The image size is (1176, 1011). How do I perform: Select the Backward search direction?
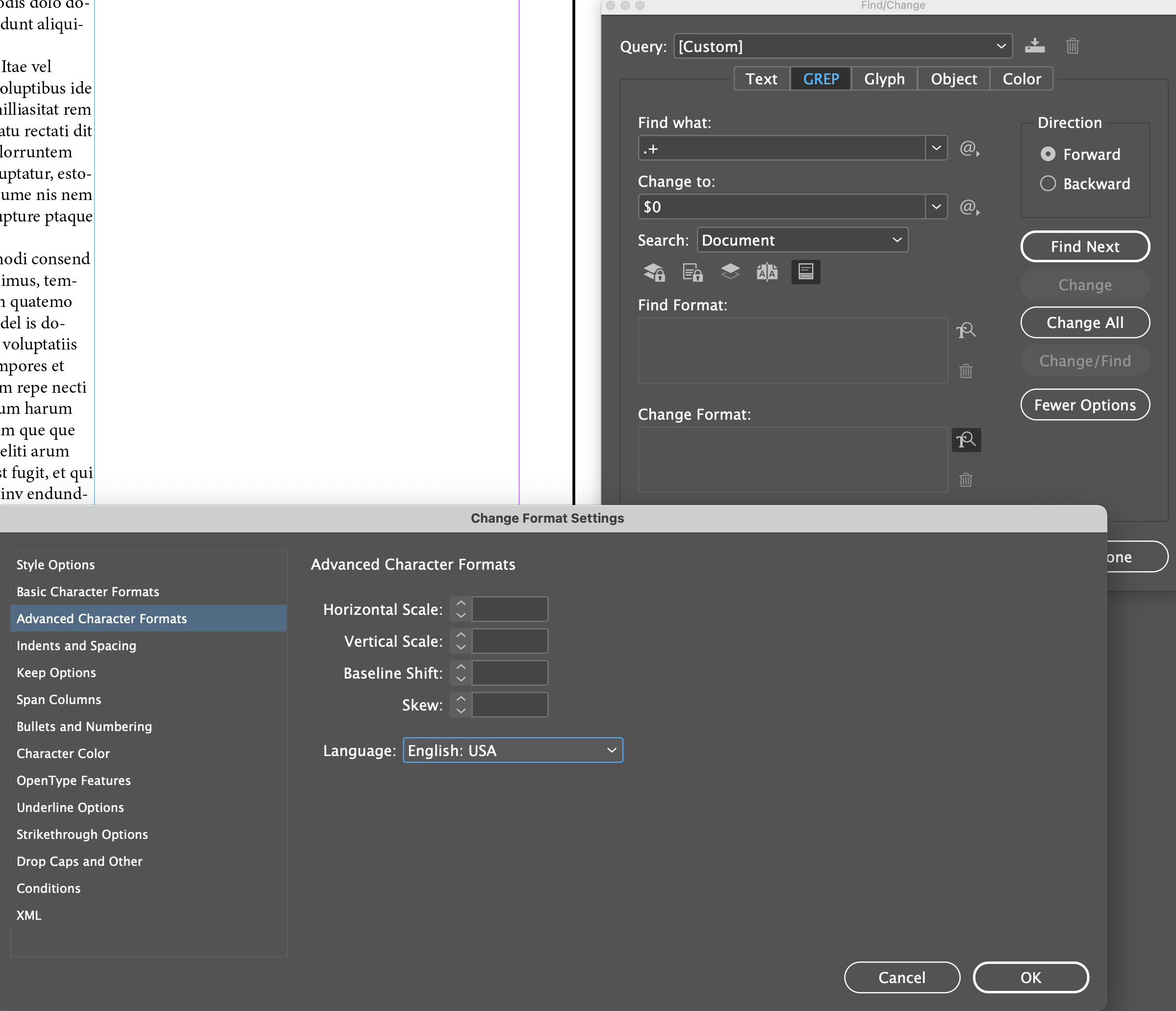click(x=1048, y=183)
